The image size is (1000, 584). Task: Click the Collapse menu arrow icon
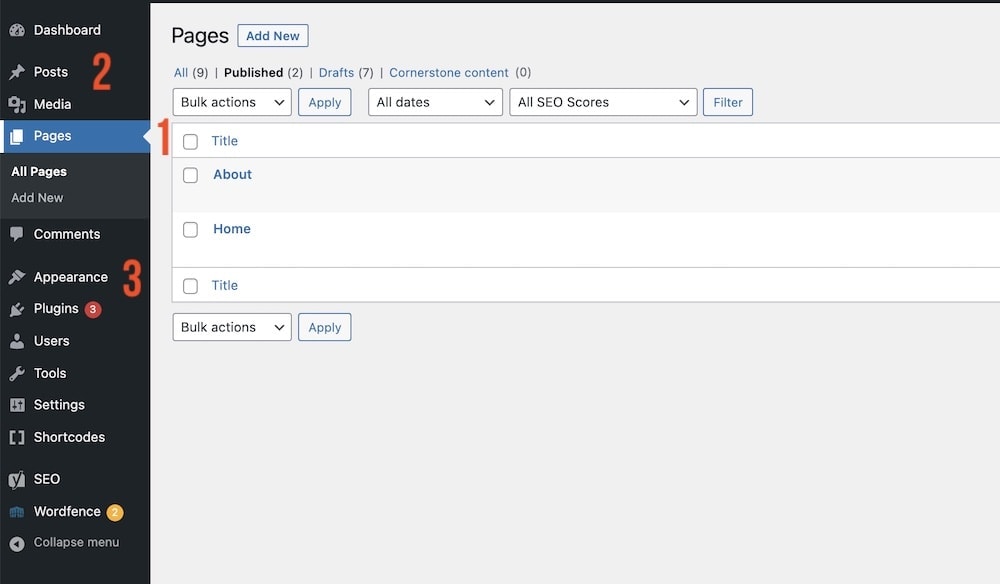pyautogui.click(x=17, y=543)
